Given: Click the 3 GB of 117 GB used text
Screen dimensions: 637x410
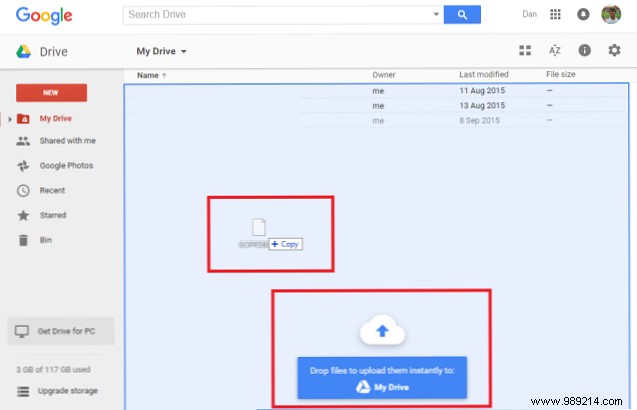Looking at the screenshot, I should pyautogui.click(x=53, y=369).
